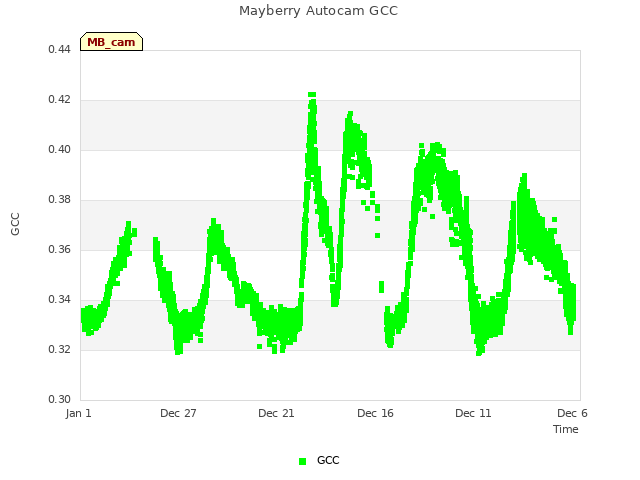Click the GCC vertical axis title
The height and width of the screenshot is (480, 640).
(x=15, y=224)
